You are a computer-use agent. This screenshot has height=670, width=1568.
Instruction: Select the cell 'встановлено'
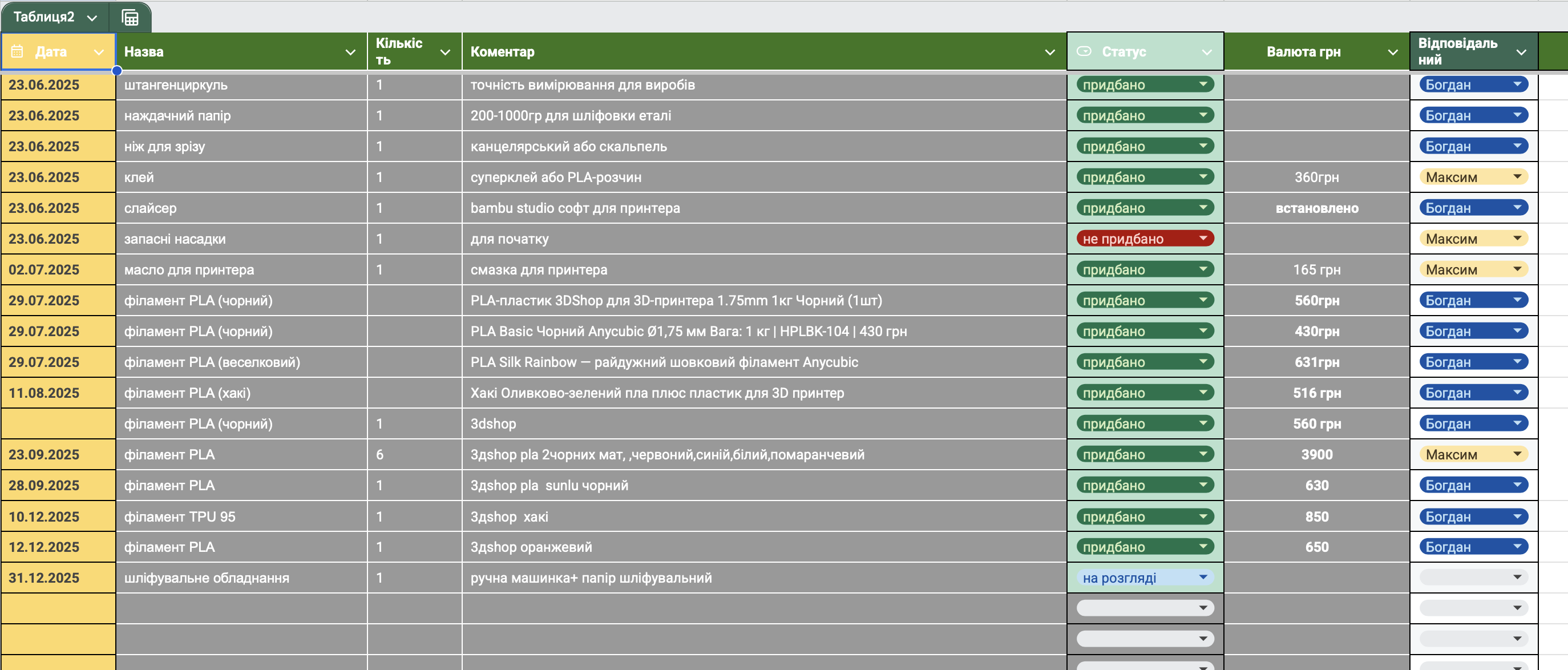point(1316,208)
